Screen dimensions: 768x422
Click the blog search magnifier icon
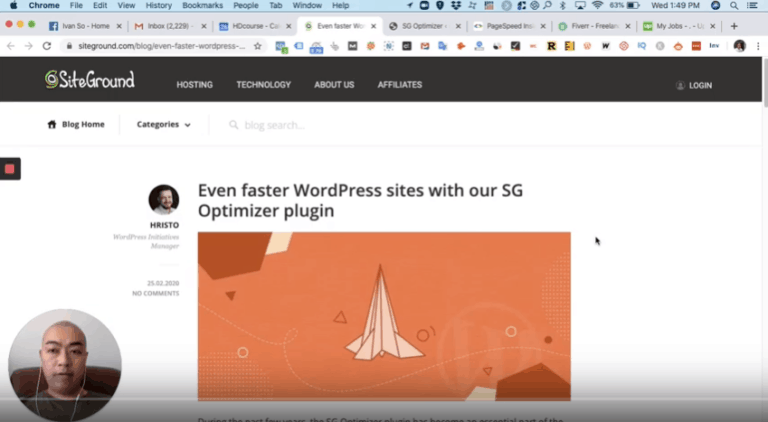(x=233, y=125)
